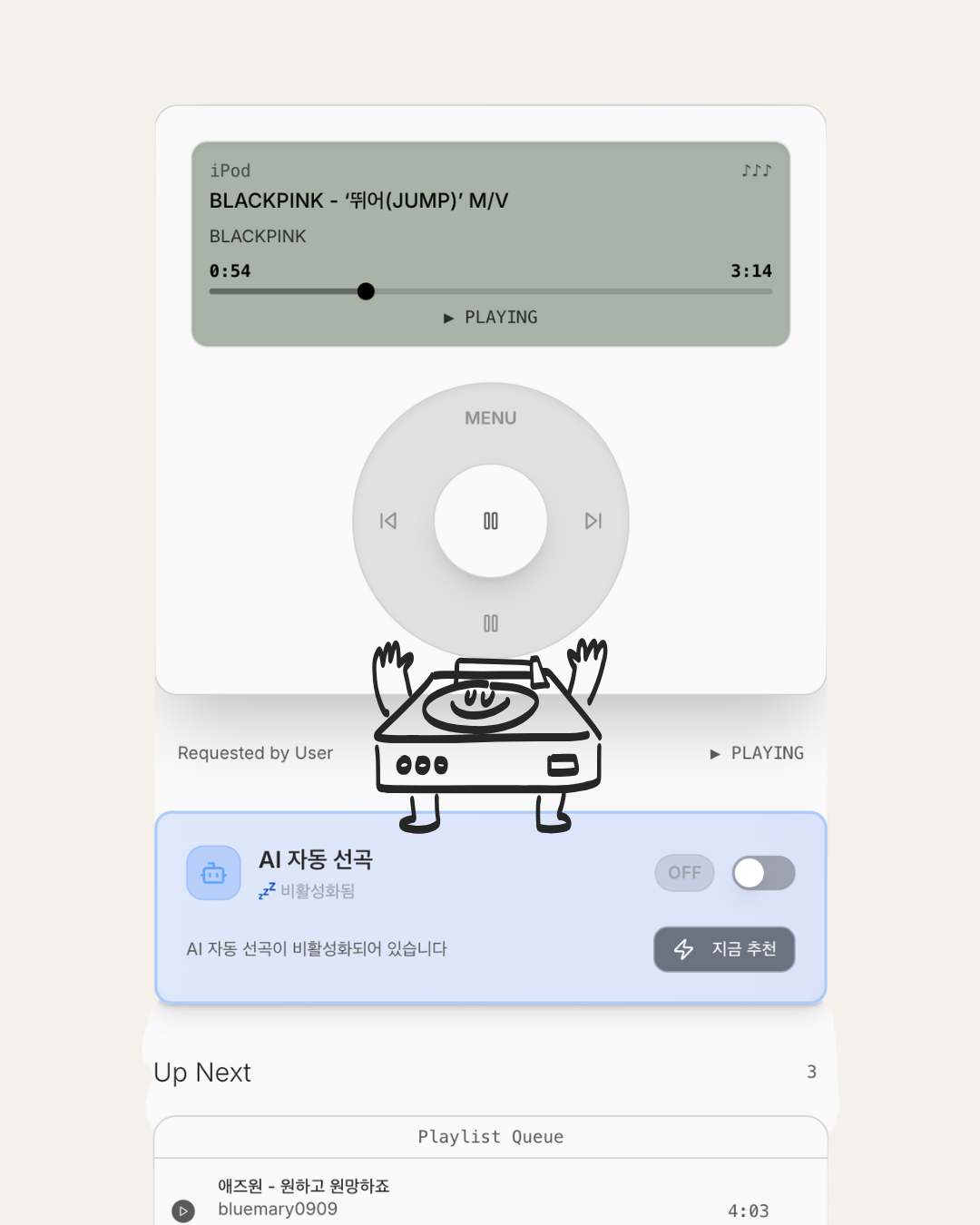Click the lightning bolt icon

[684, 949]
